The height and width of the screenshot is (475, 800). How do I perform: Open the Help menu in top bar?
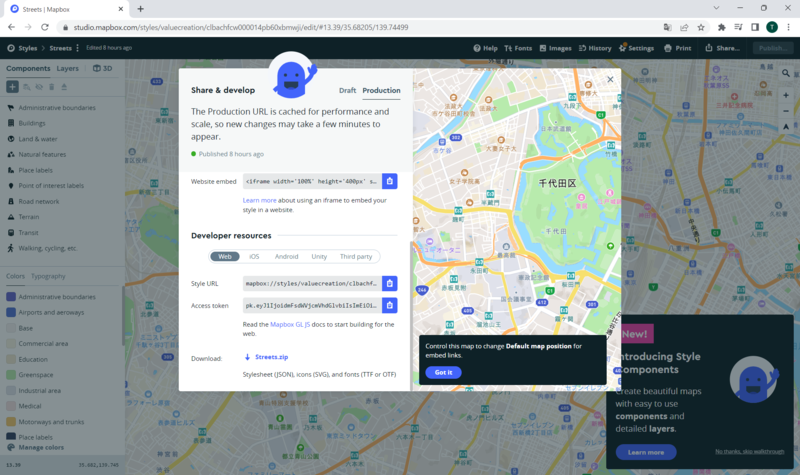tap(485, 48)
